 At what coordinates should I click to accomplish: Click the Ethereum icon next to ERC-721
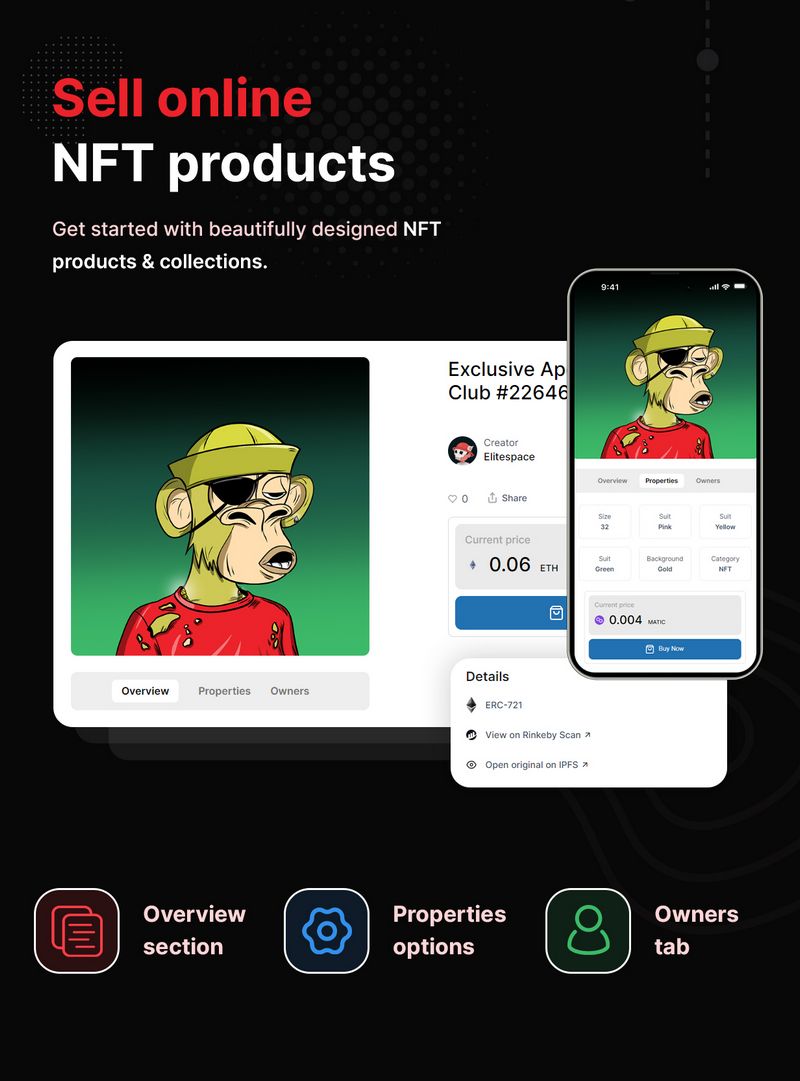[x=472, y=705]
